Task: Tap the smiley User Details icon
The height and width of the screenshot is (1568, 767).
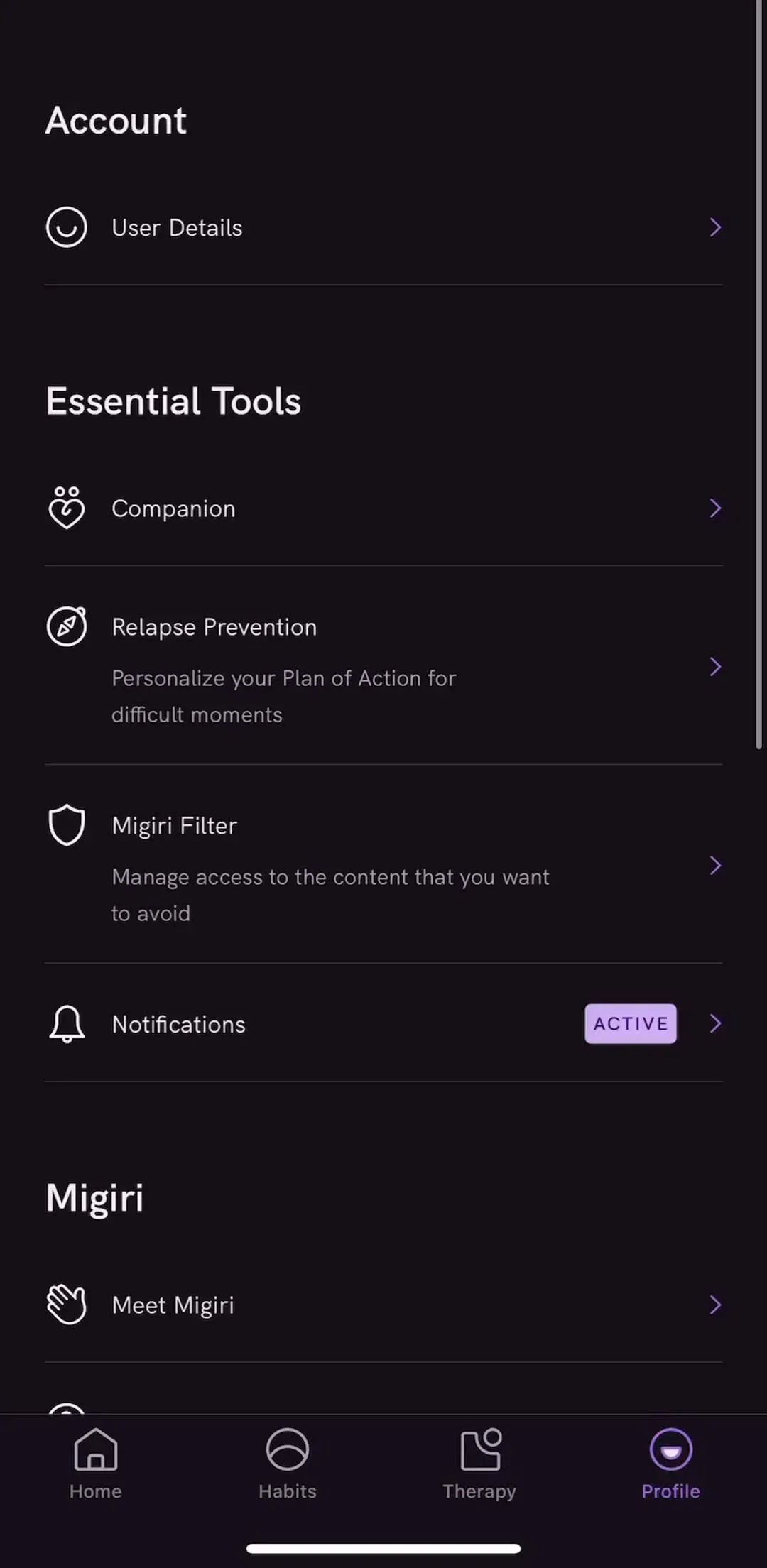Action: 66,227
